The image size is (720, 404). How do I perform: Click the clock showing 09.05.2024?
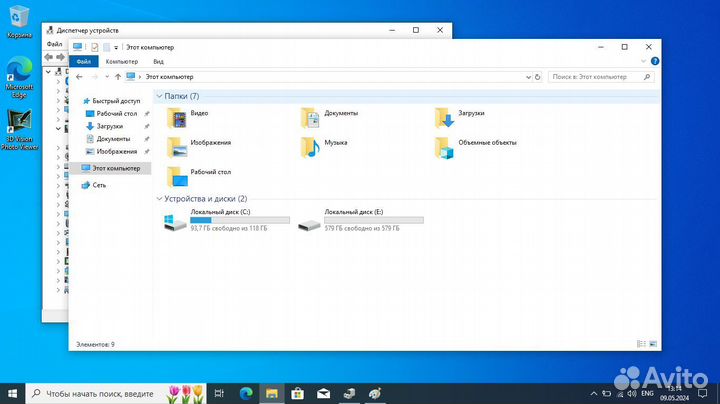point(675,393)
